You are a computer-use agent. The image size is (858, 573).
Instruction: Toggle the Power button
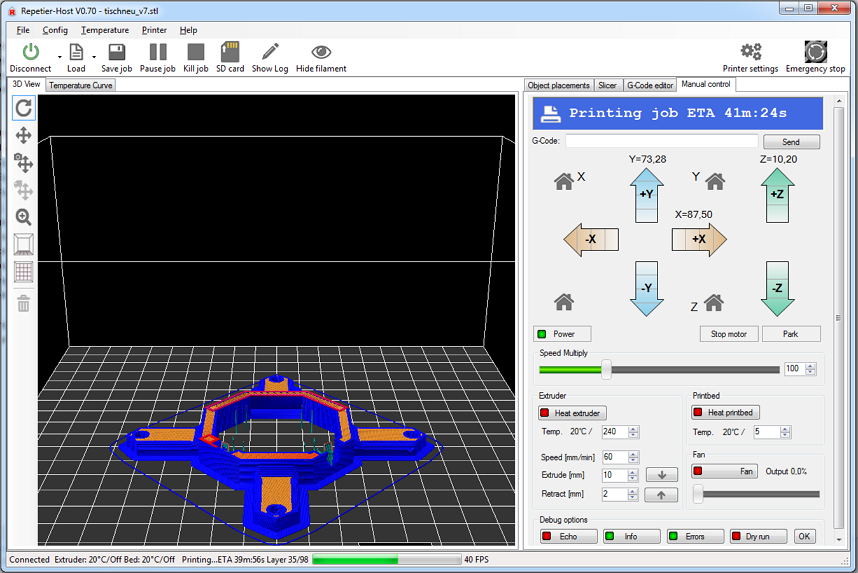click(x=563, y=334)
